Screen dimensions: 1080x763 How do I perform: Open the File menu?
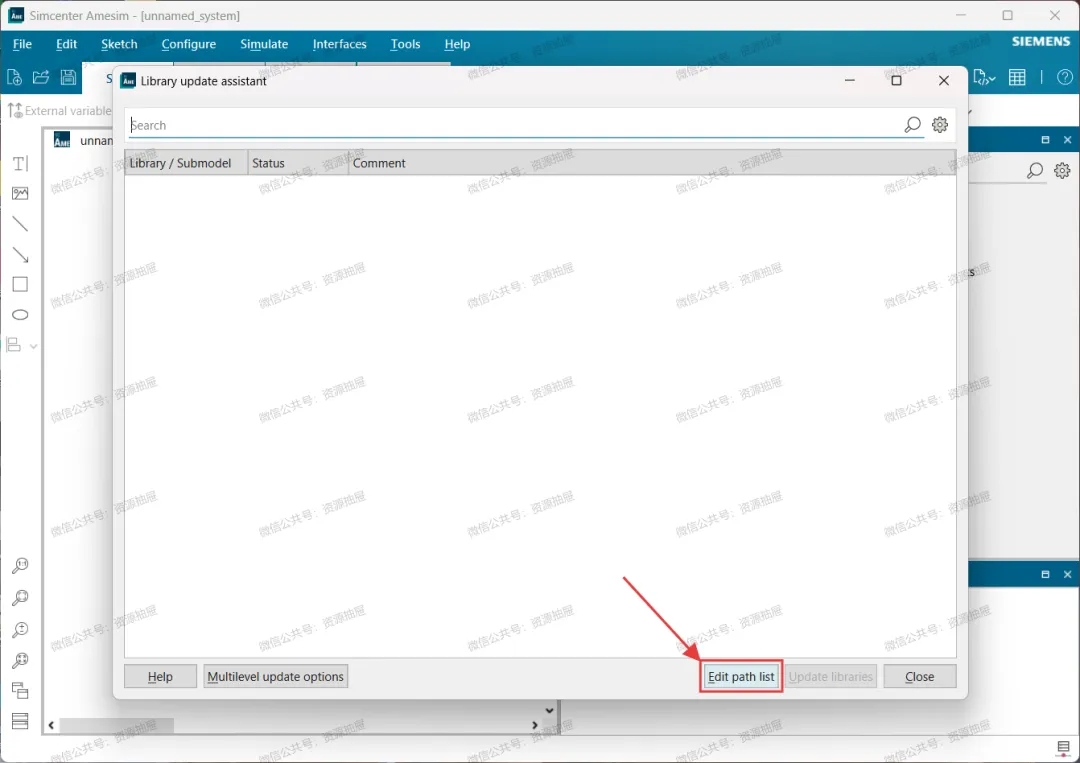[x=22, y=44]
